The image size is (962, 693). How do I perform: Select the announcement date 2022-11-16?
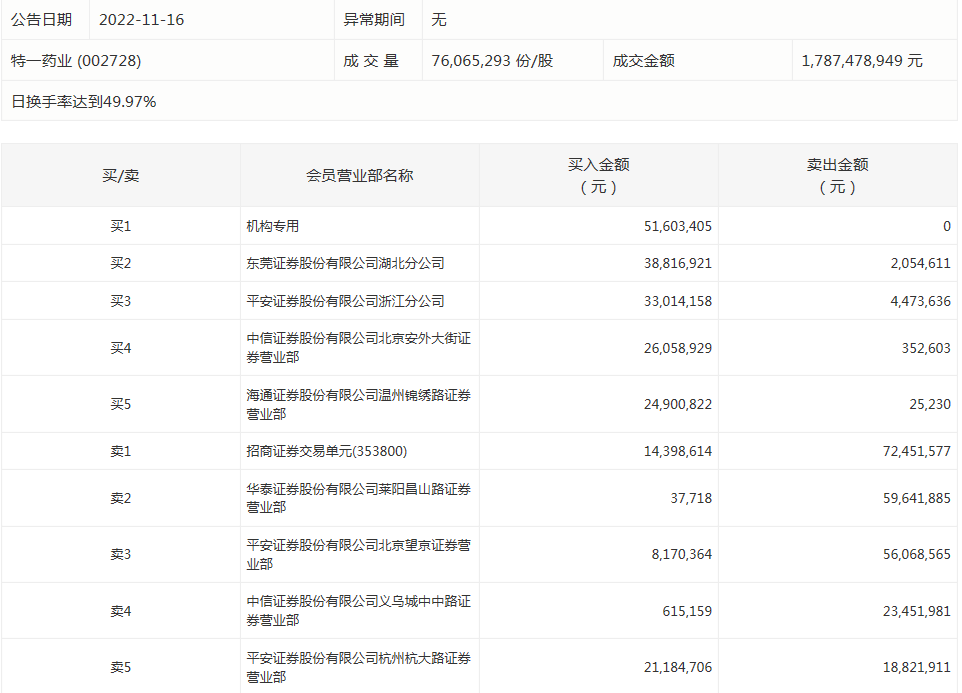click(x=141, y=20)
